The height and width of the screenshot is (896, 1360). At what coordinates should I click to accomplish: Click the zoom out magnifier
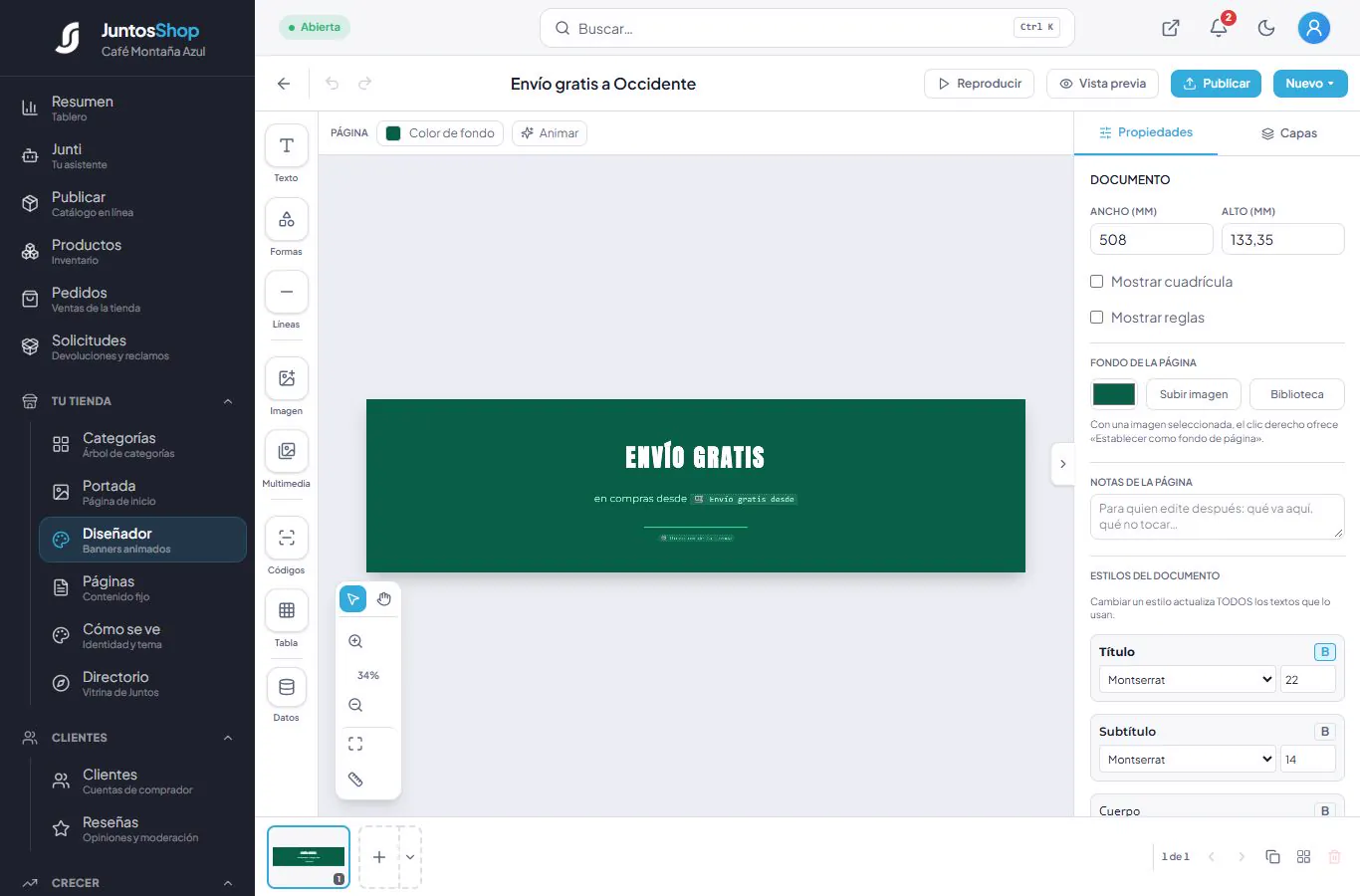click(355, 706)
